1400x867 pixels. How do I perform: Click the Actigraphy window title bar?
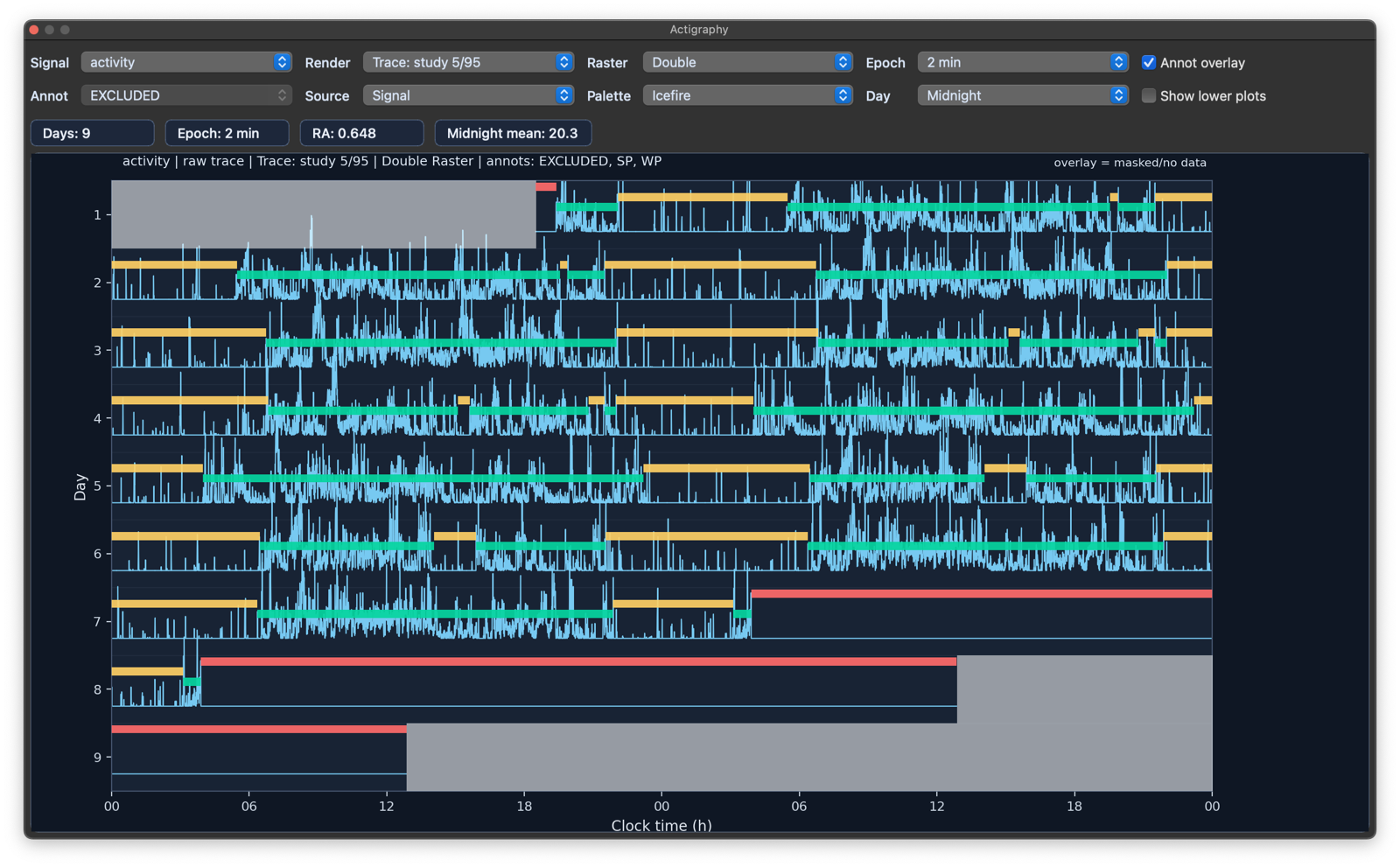click(698, 30)
